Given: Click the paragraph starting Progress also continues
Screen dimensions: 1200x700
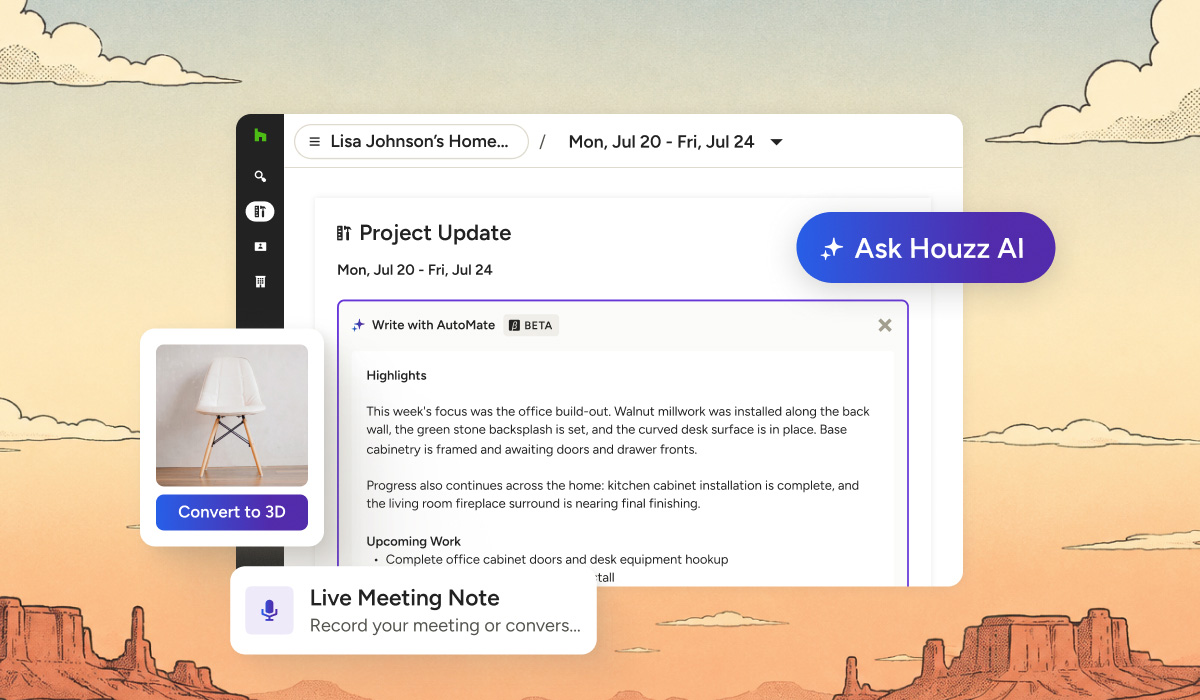Looking at the screenshot, I should tap(612, 494).
